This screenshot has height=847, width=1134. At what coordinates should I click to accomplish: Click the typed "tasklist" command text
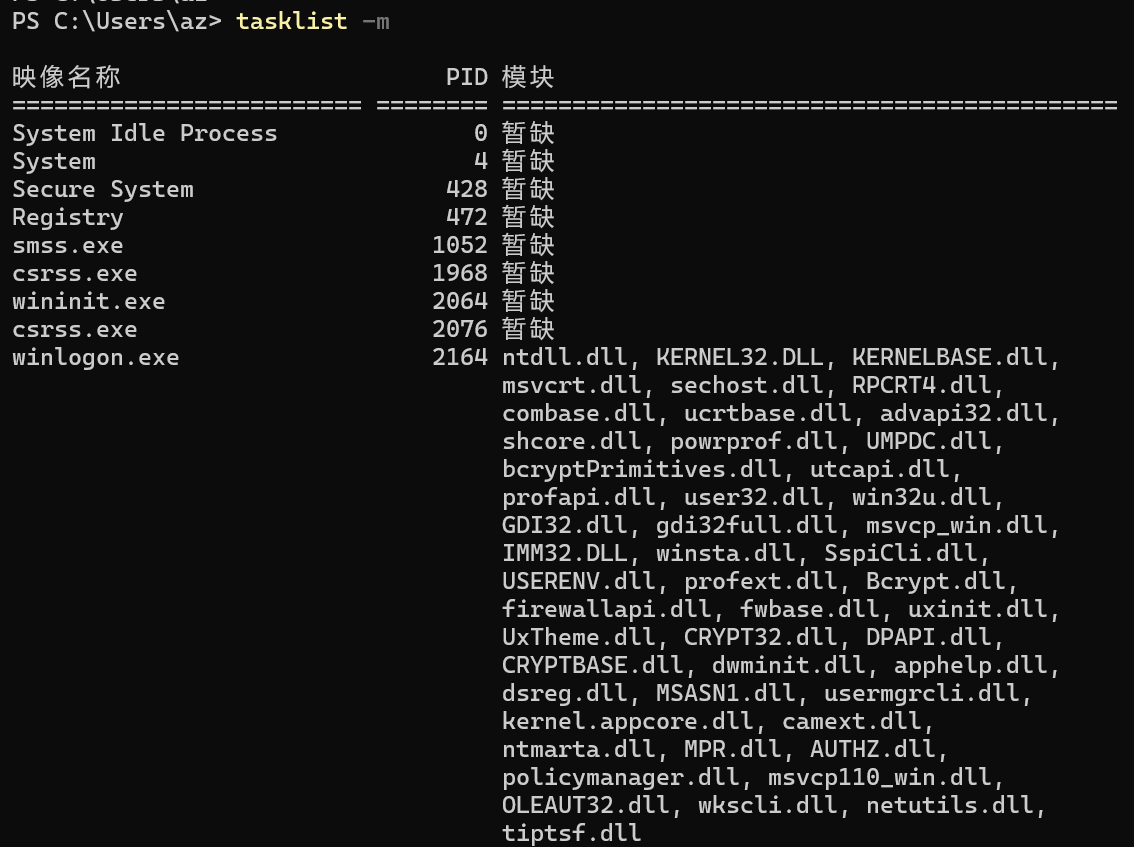click(x=291, y=21)
